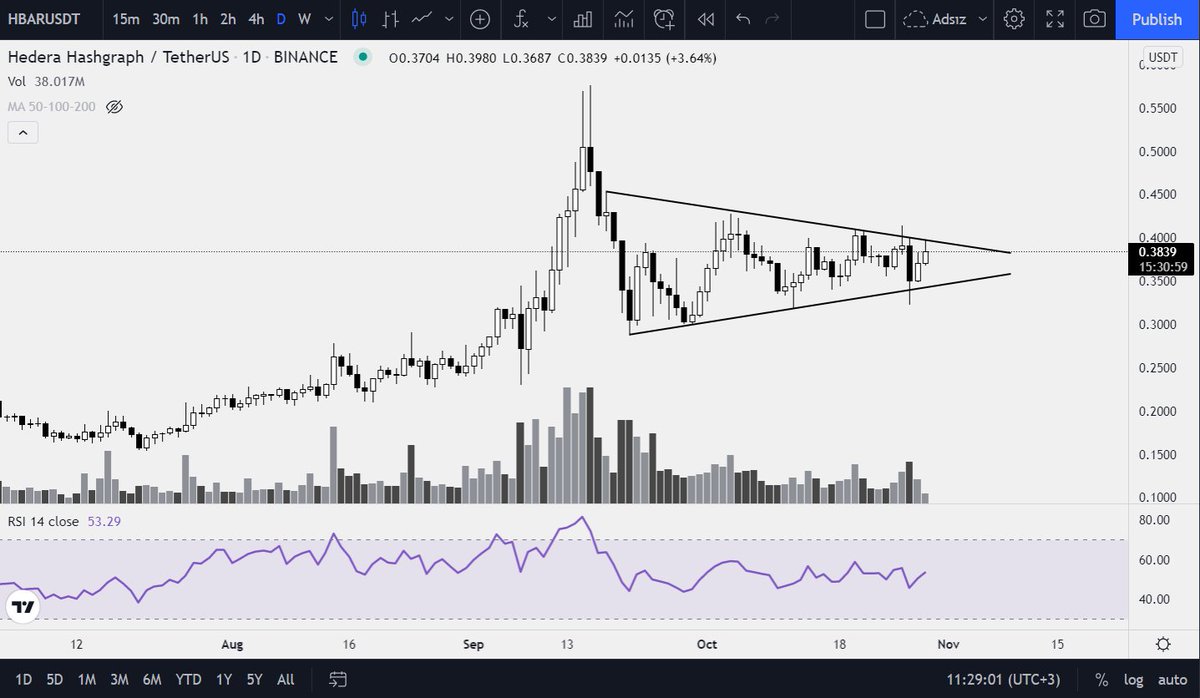Expand the timeframe dropdown arrow
1200x698 pixels.
pyautogui.click(x=329, y=19)
